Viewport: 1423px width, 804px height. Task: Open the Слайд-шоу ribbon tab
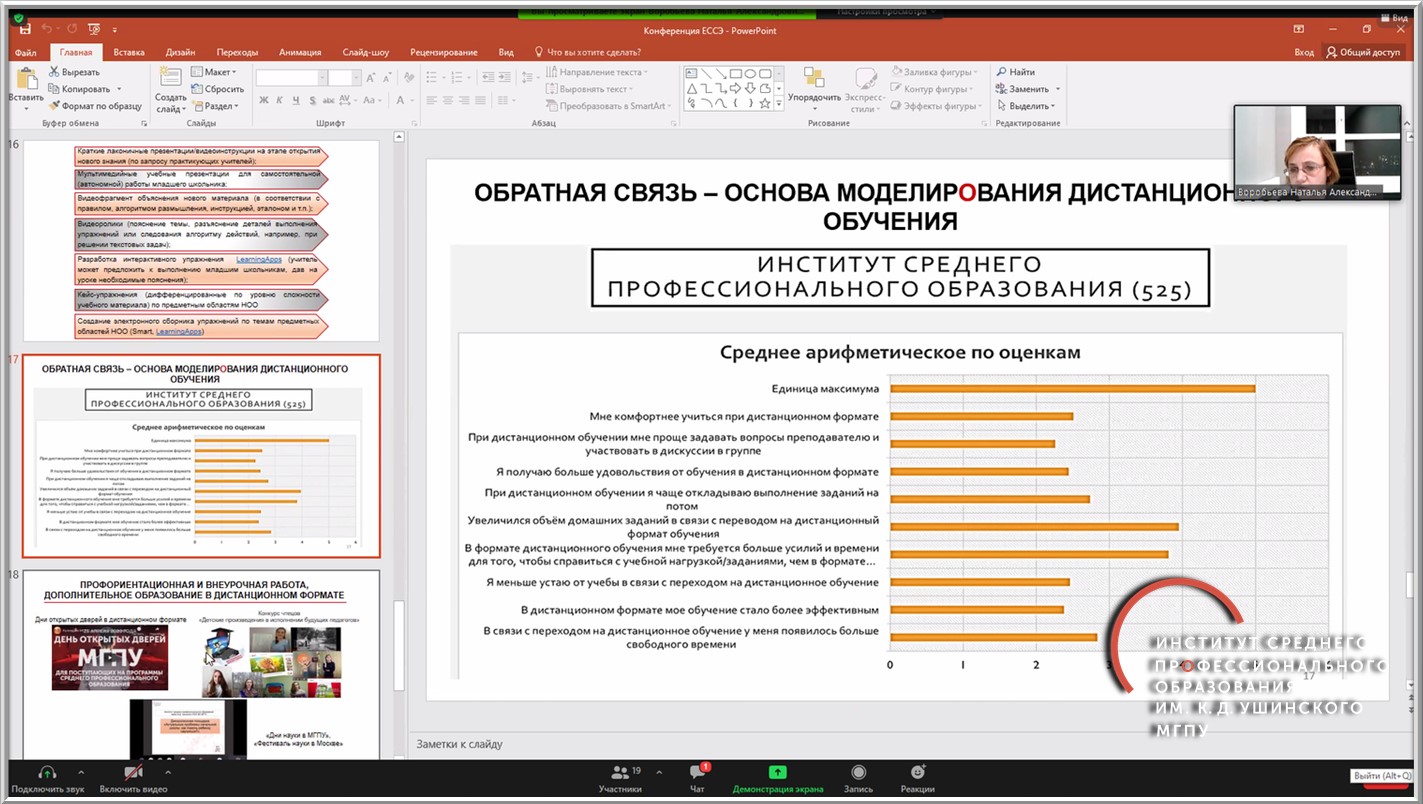tap(366, 52)
